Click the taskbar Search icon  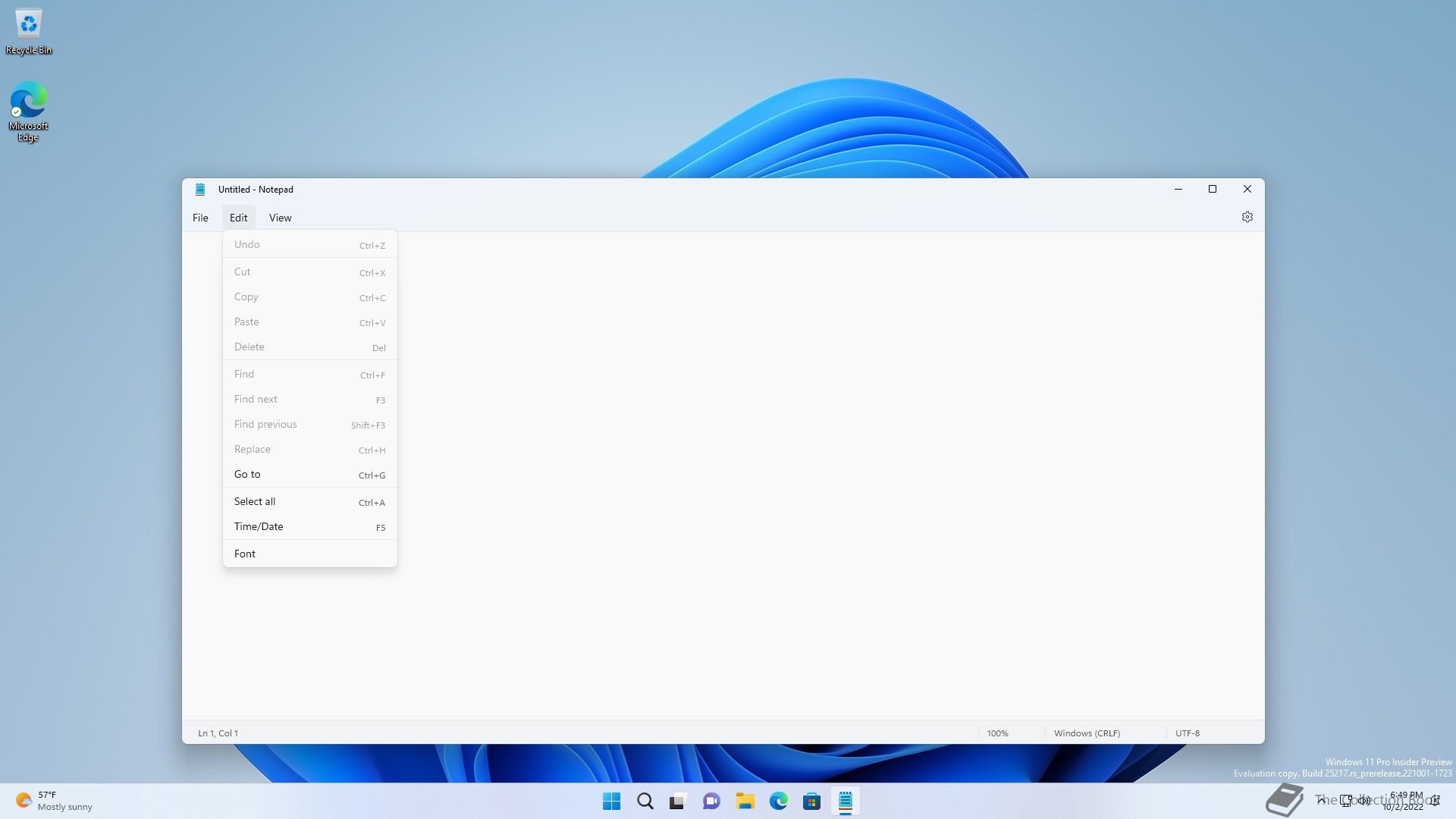645,802
